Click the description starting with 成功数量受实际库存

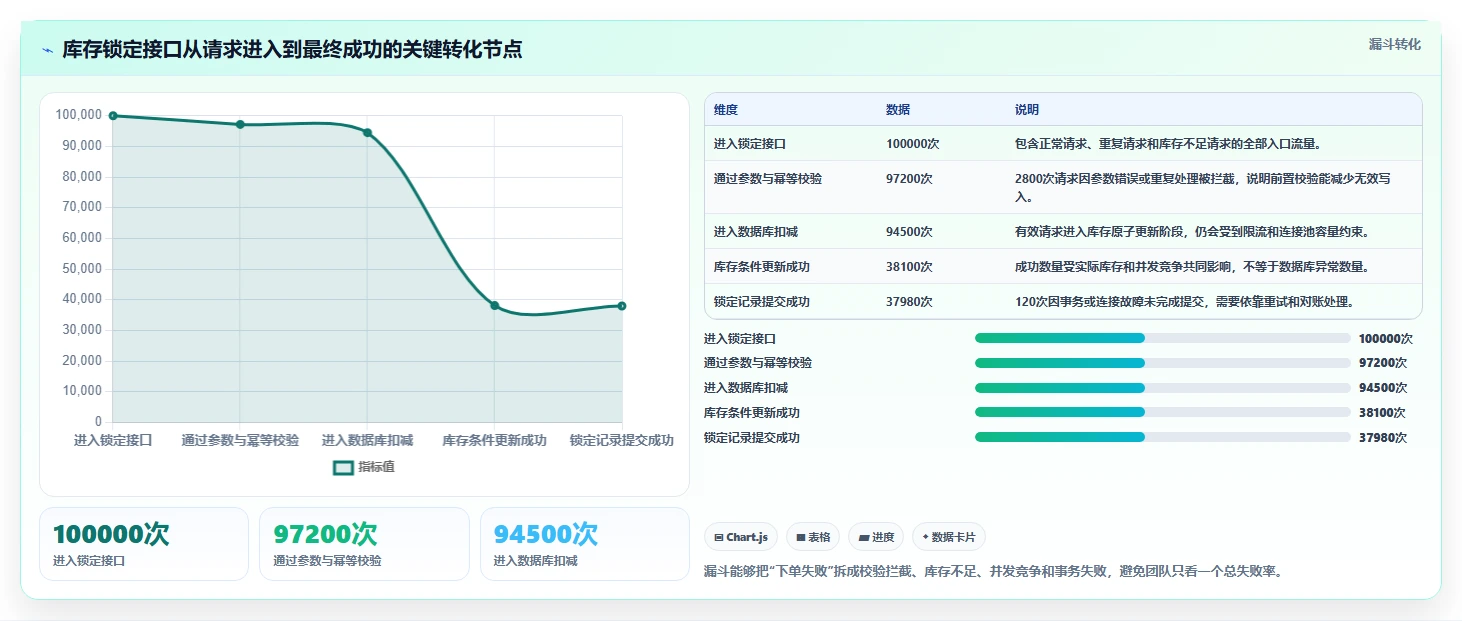tap(1191, 267)
